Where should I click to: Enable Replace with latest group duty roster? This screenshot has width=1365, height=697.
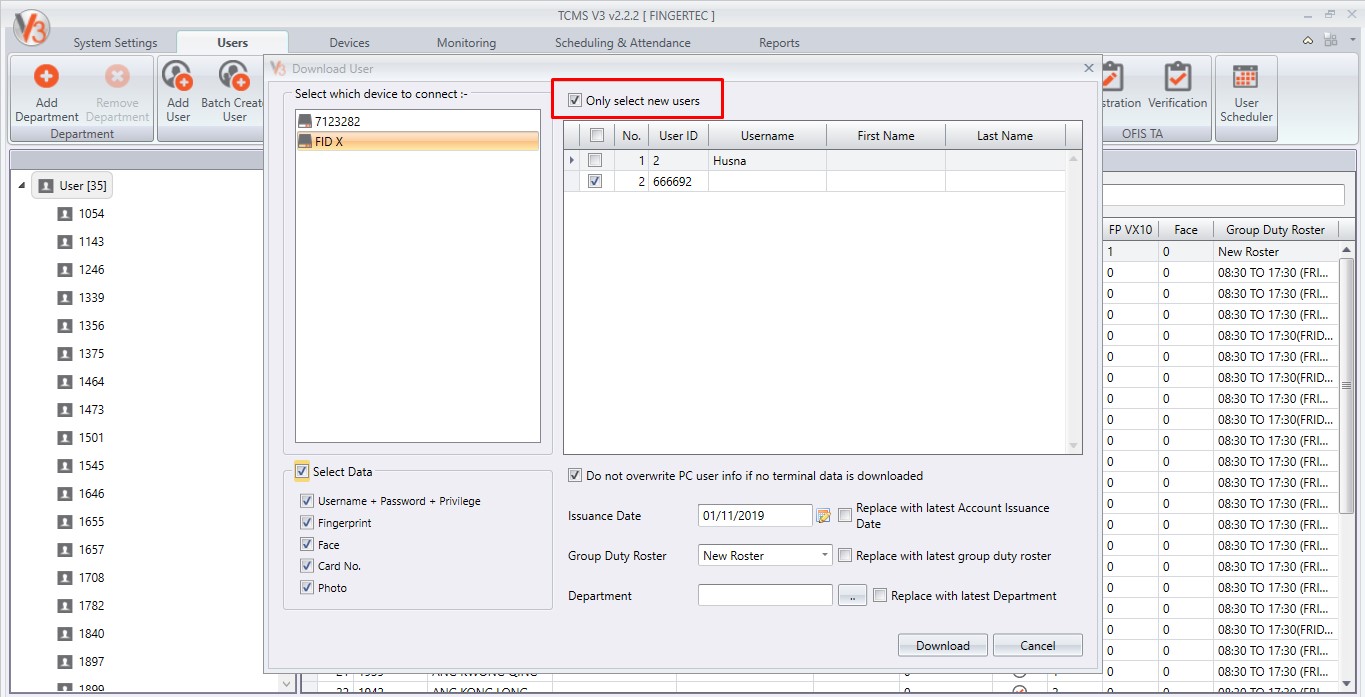tap(845, 555)
